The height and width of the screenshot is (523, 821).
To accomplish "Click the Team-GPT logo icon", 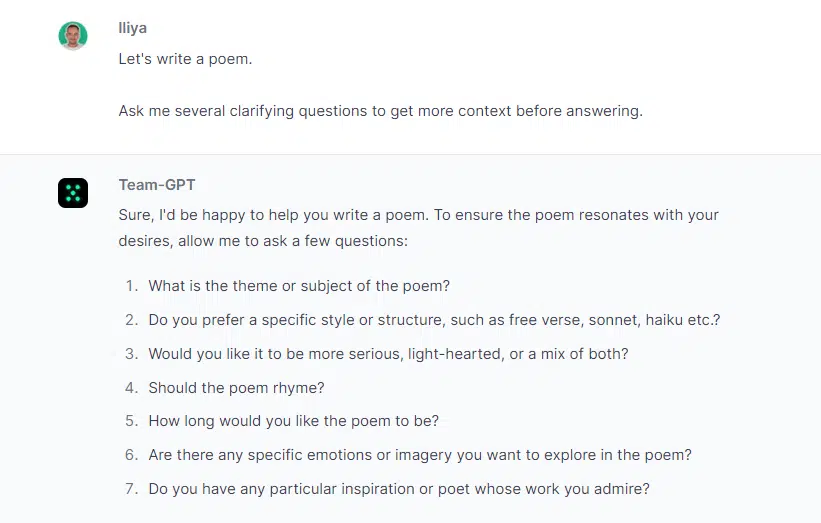I will [x=73, y=193].
